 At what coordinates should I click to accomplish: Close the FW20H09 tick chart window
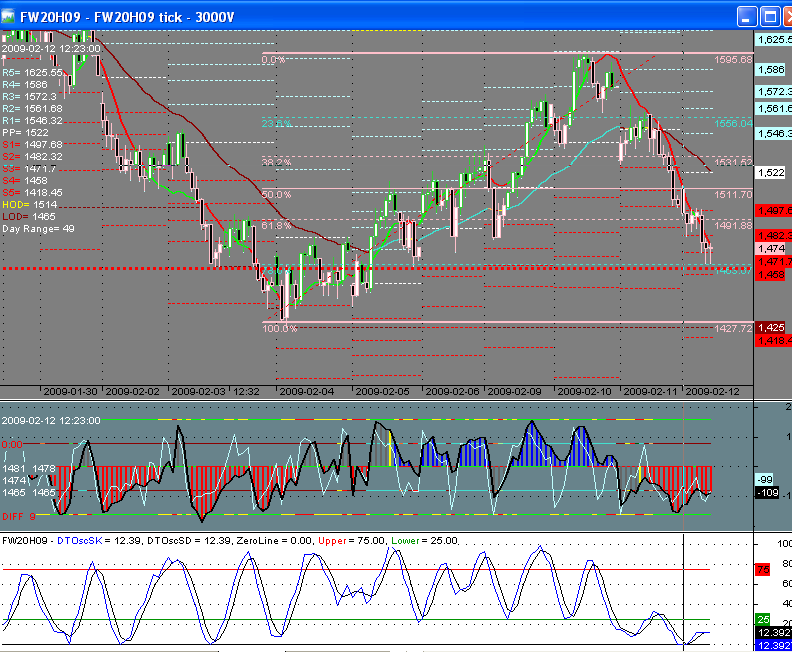(x=786, y=16)
